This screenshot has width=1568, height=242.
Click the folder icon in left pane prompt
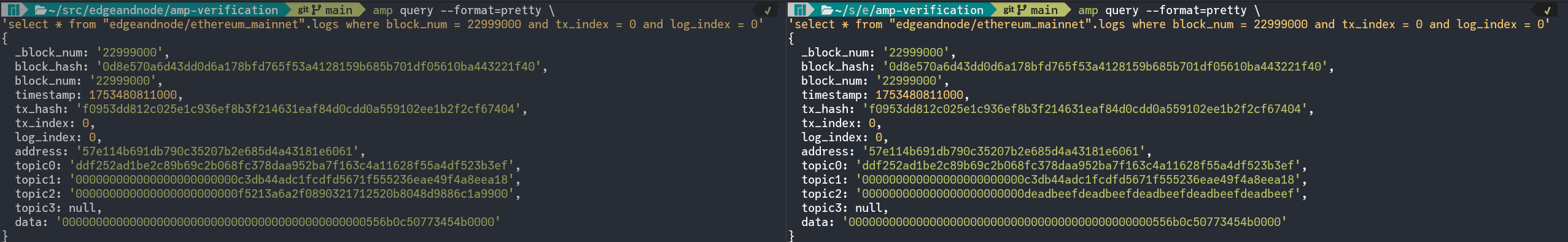click(41, 10)
